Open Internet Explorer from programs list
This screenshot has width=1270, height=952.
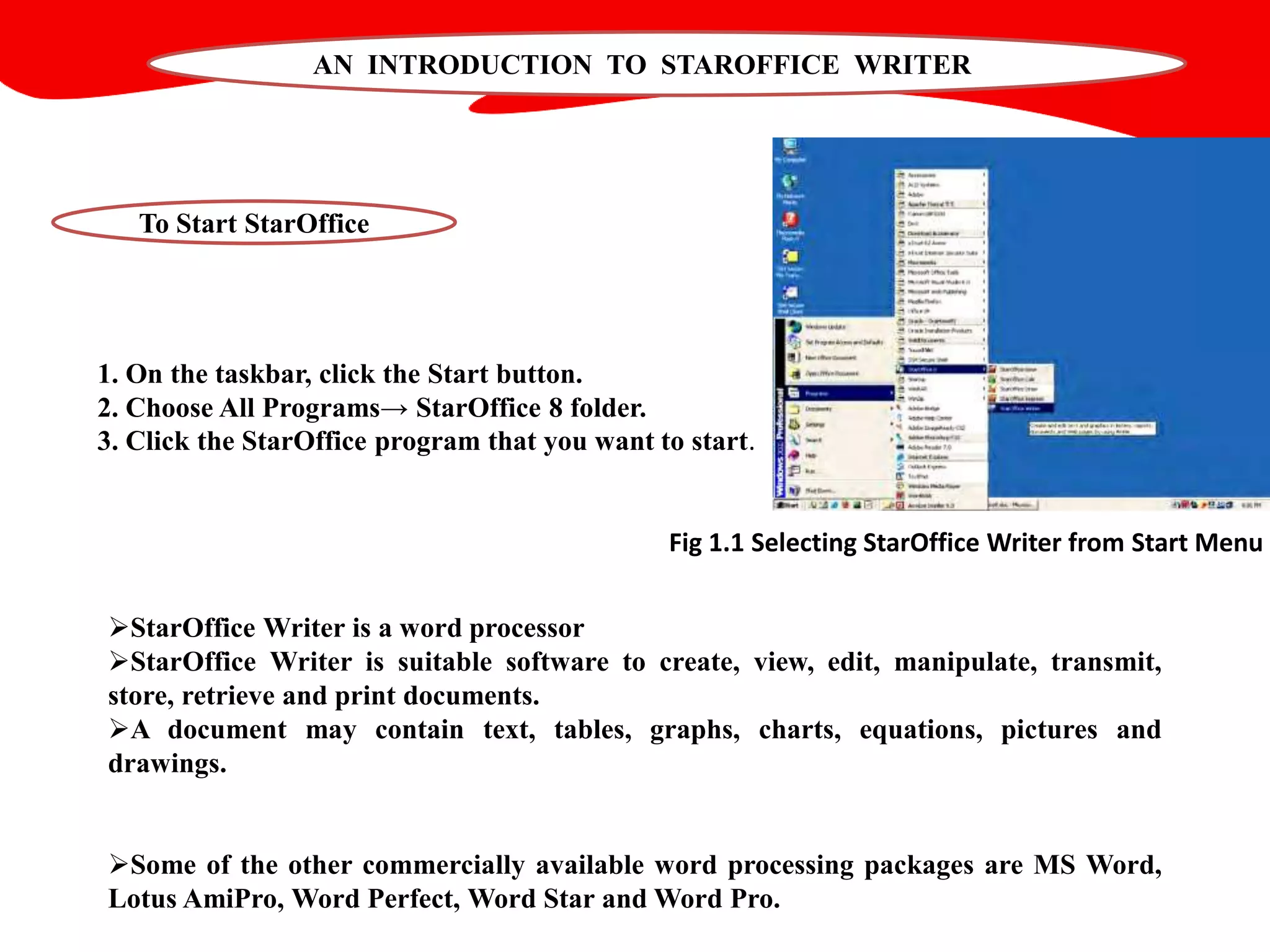click(927, 457)
